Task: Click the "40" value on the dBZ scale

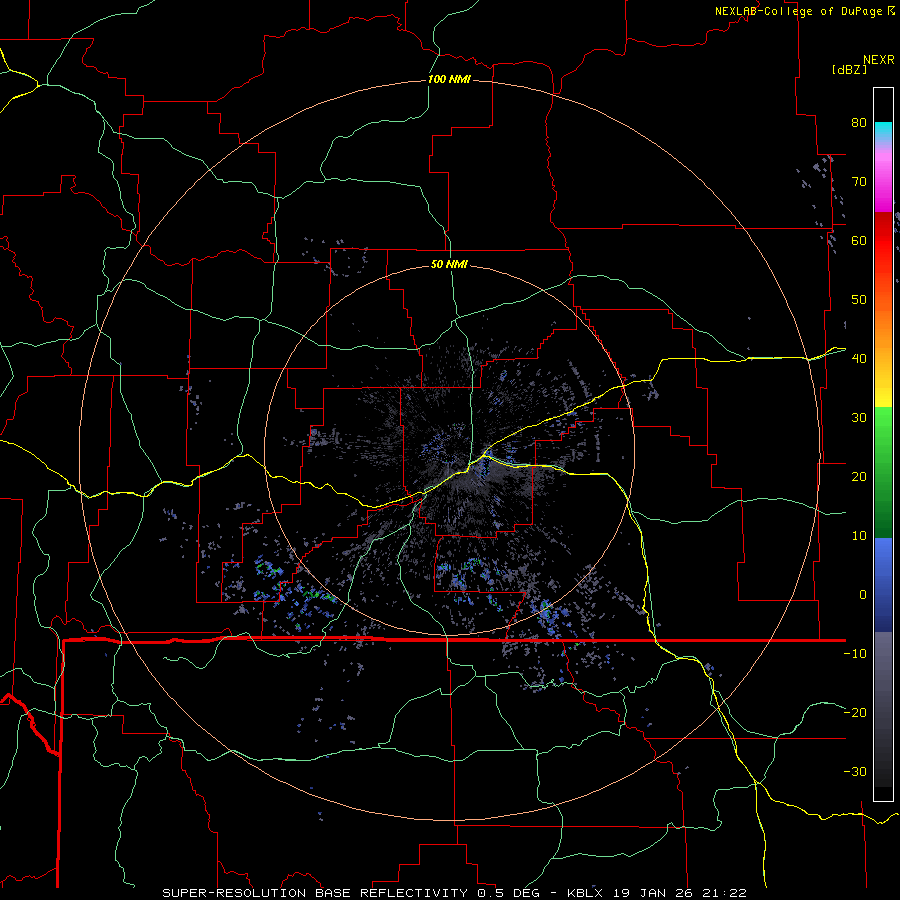Action: 859,358
